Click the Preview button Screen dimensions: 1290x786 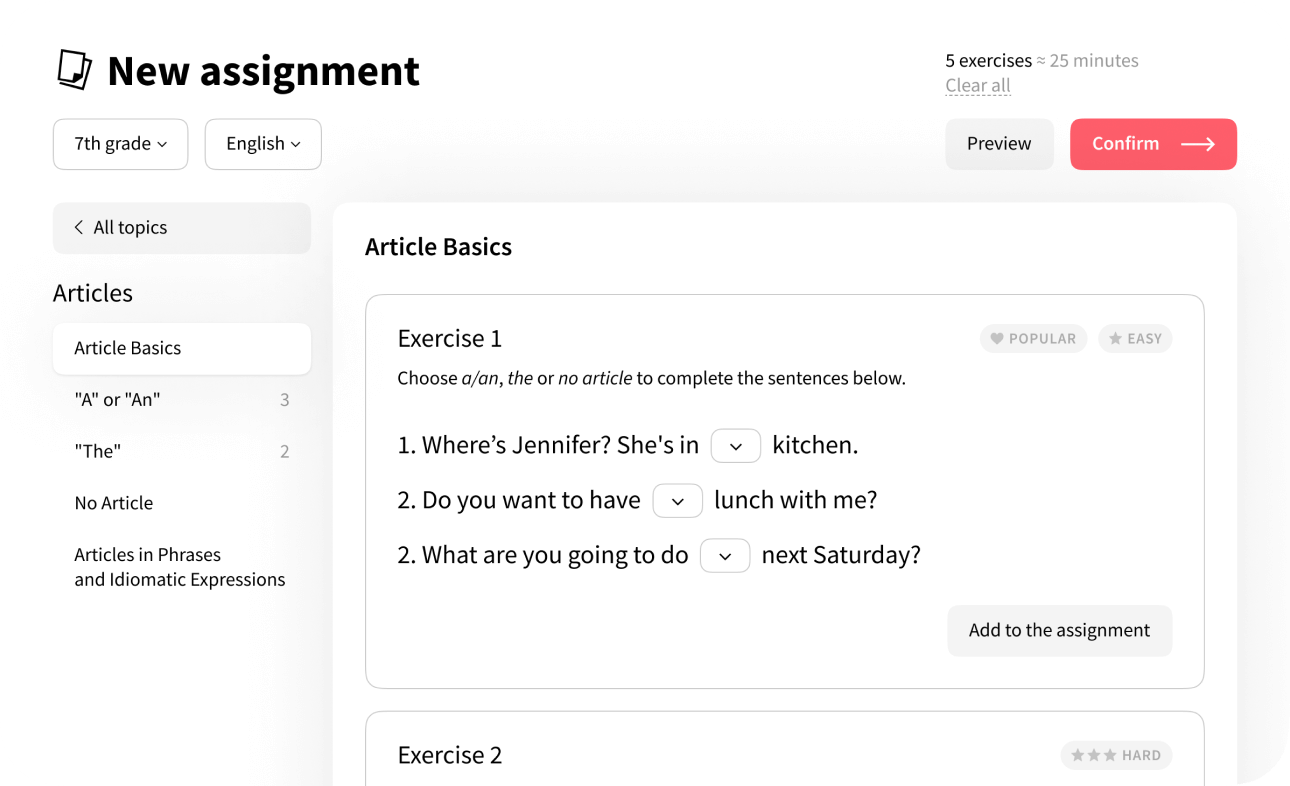[999, 144]
